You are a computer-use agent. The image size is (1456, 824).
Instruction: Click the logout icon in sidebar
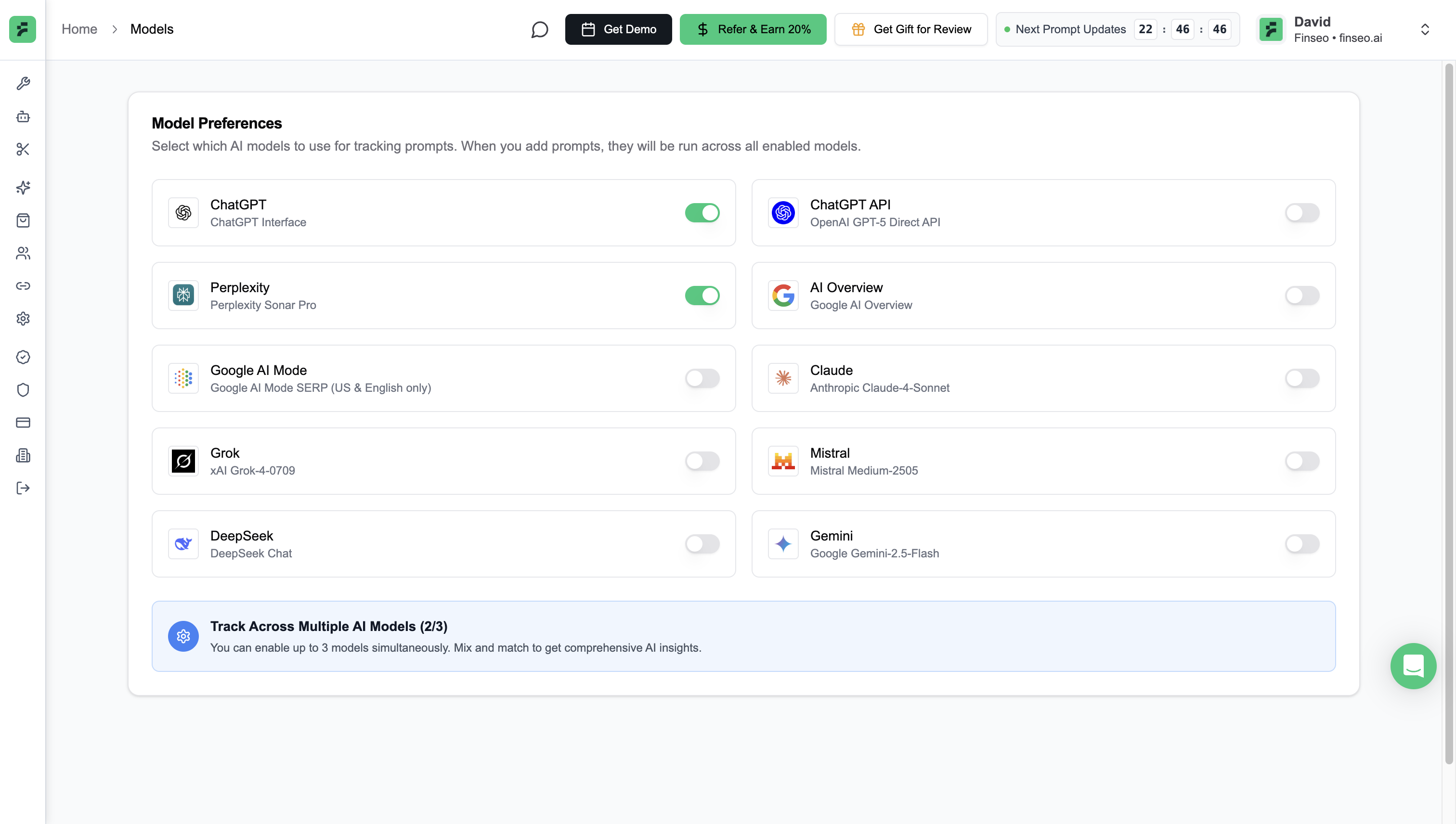pyautogui.click(x=23, y=488)
